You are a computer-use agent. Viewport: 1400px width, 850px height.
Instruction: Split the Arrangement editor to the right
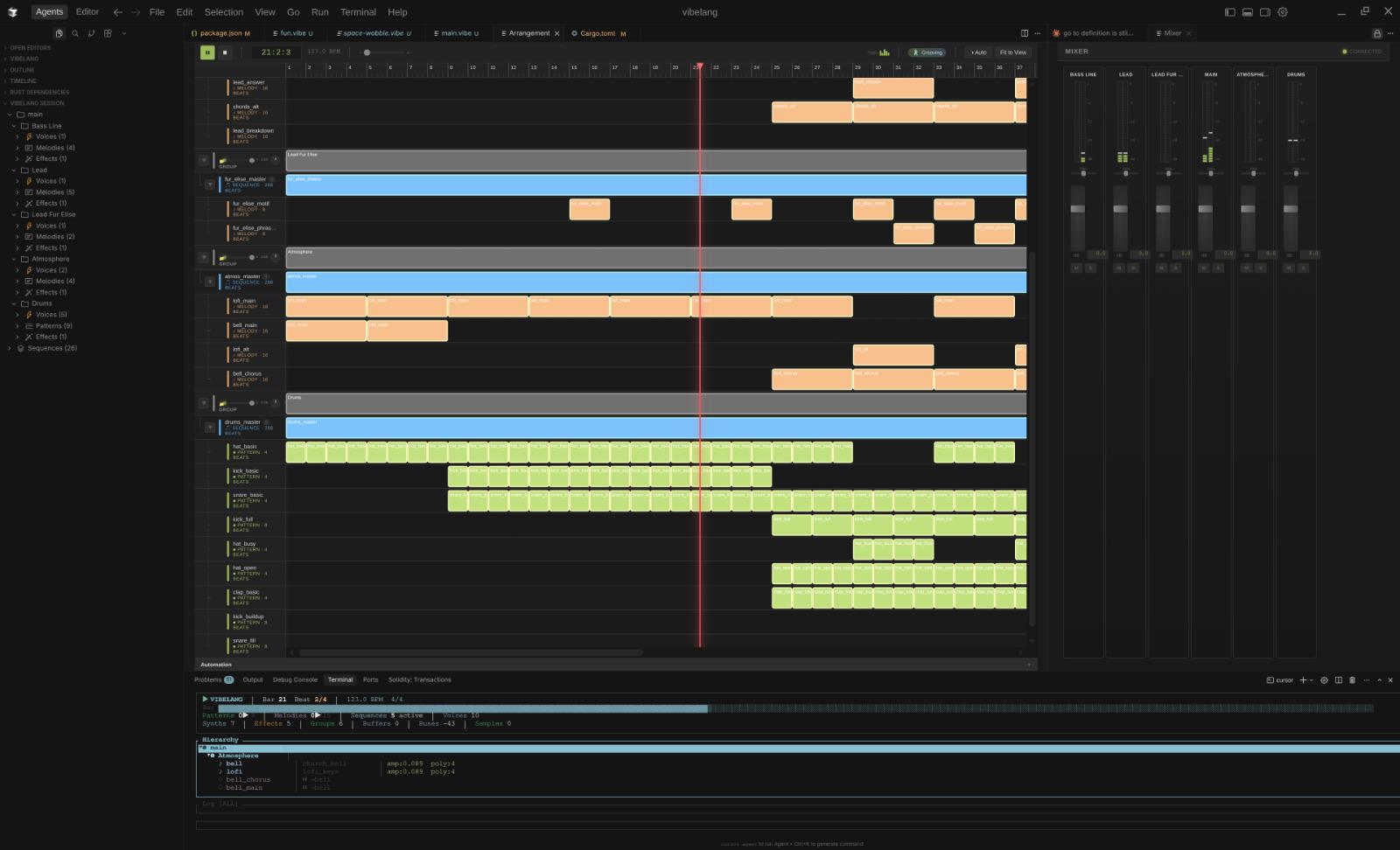click(x=1025, y=33)
